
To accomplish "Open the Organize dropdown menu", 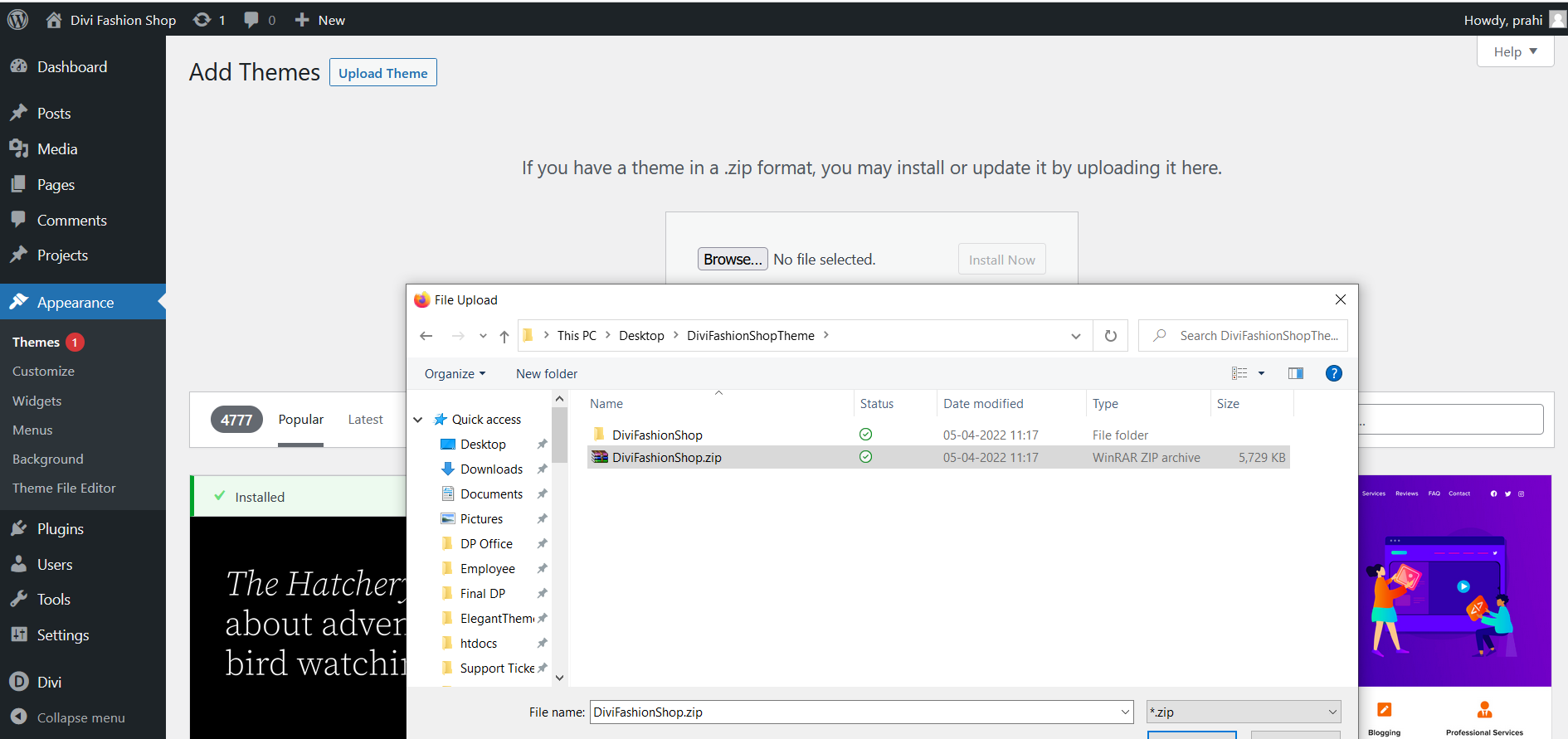I will (x=455, y=374).
